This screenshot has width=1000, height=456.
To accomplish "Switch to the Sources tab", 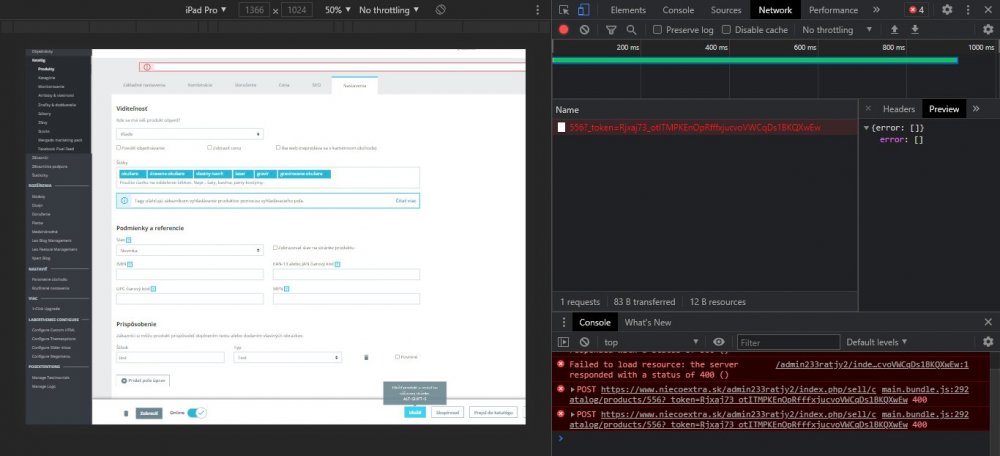I will tap(726, 10).
